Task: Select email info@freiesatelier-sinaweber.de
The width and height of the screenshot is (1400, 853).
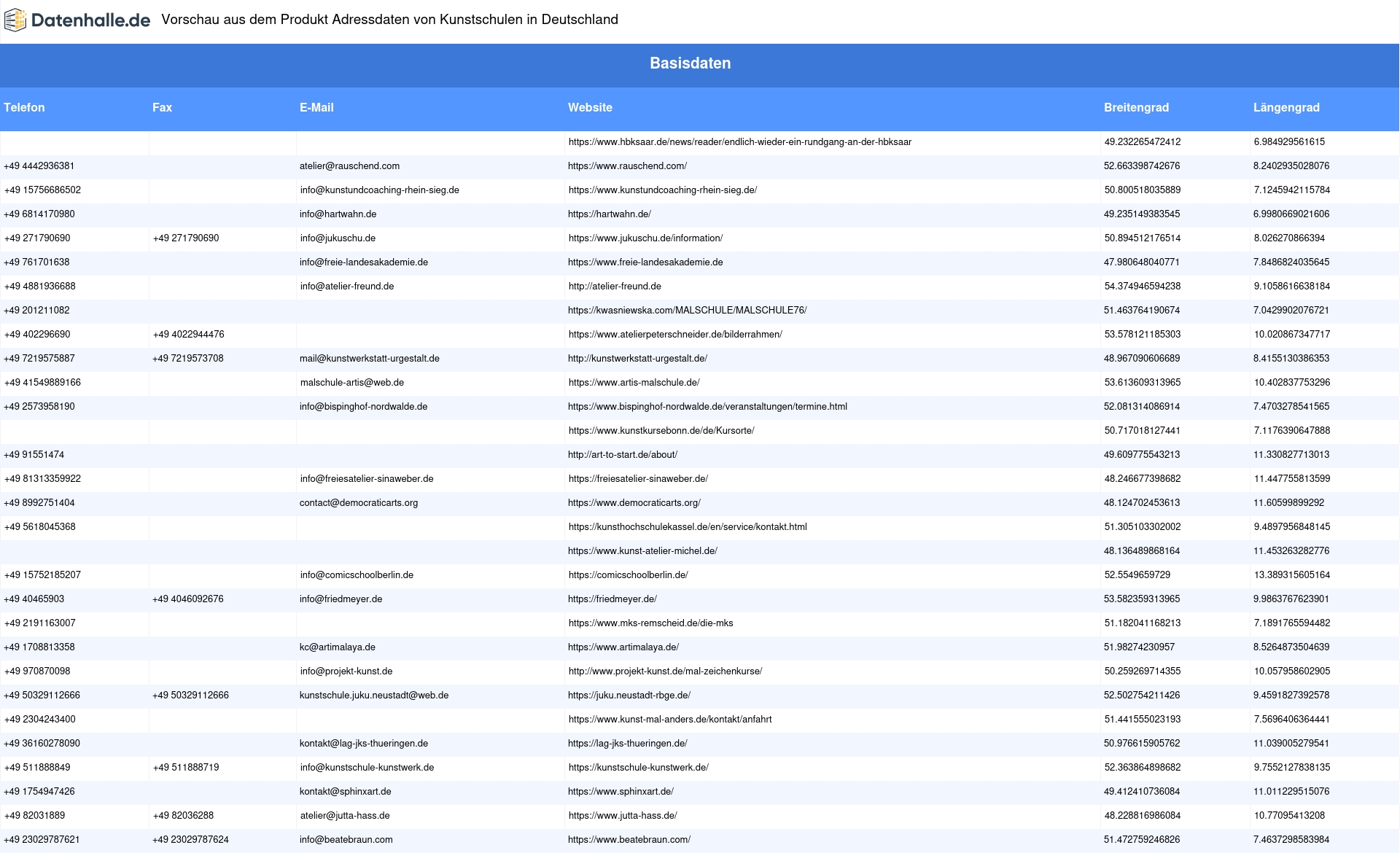Action: pyautogui.click(x=367, y=479)
